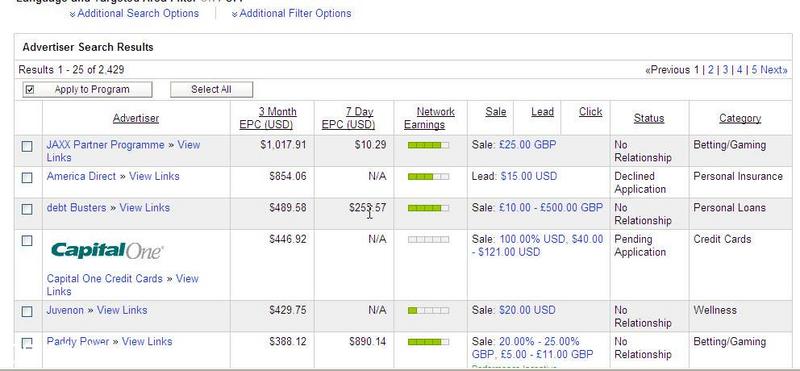The height and width of the screenshot is (371, 800).
Task: Tick the Juvenon row checkbox
Action: [x=27, y=311]
